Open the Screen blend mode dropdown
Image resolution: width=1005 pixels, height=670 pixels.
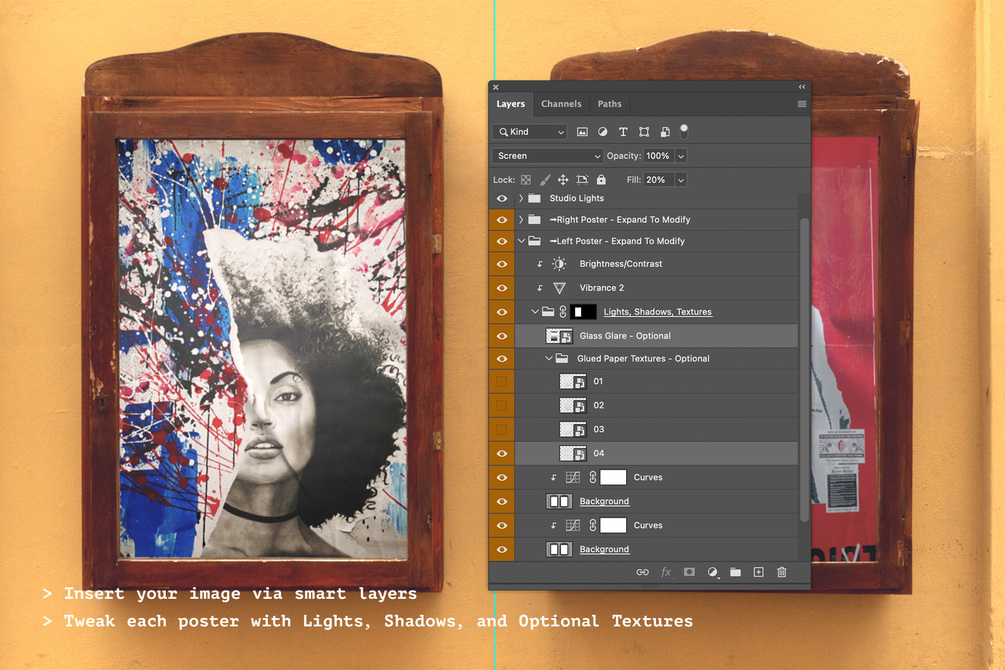click(547, 156)
